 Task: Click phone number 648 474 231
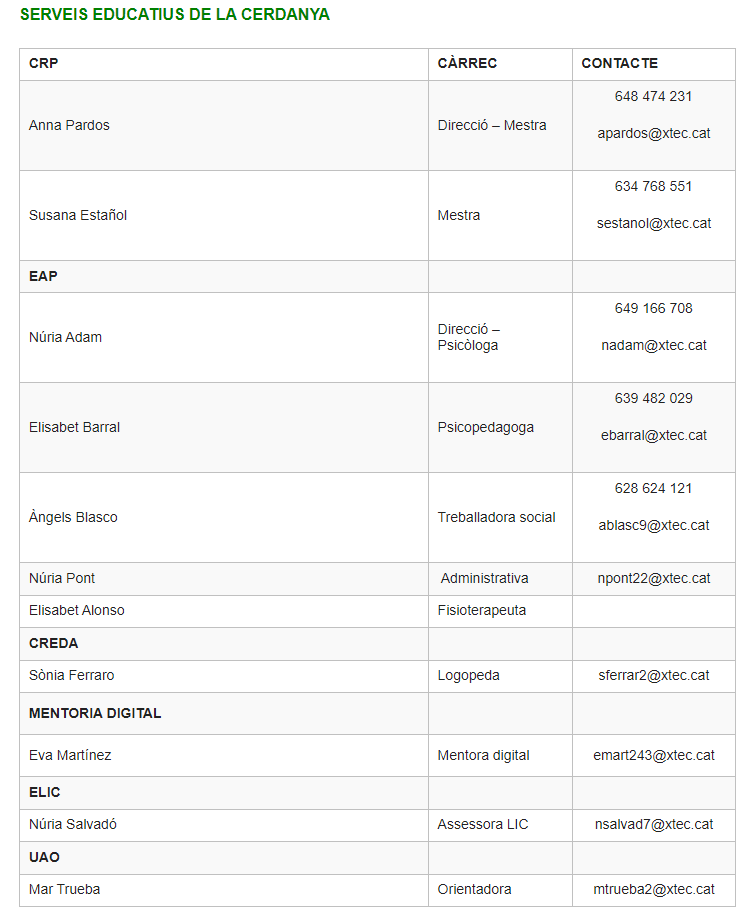pyautogui.click(x=654, y=96)
